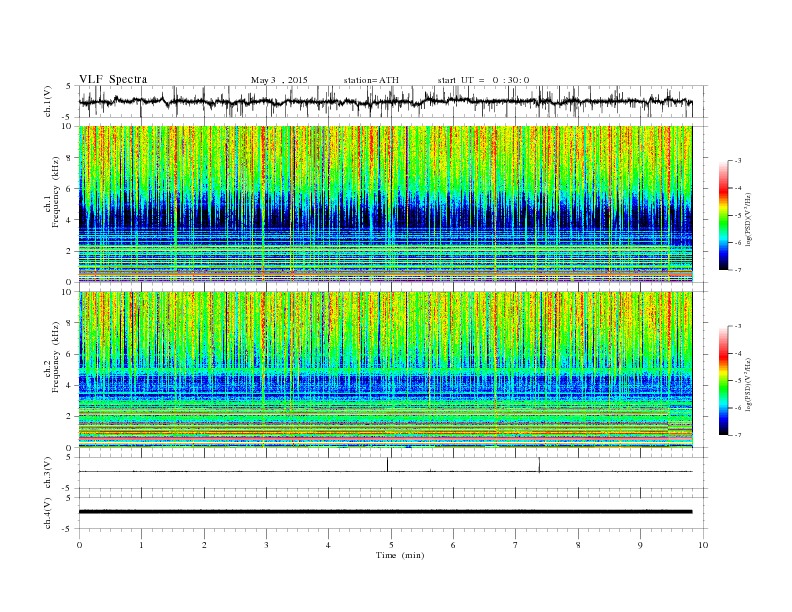
Task: Click the "3" tick on the time axis
Action: (x=266, y=545)
